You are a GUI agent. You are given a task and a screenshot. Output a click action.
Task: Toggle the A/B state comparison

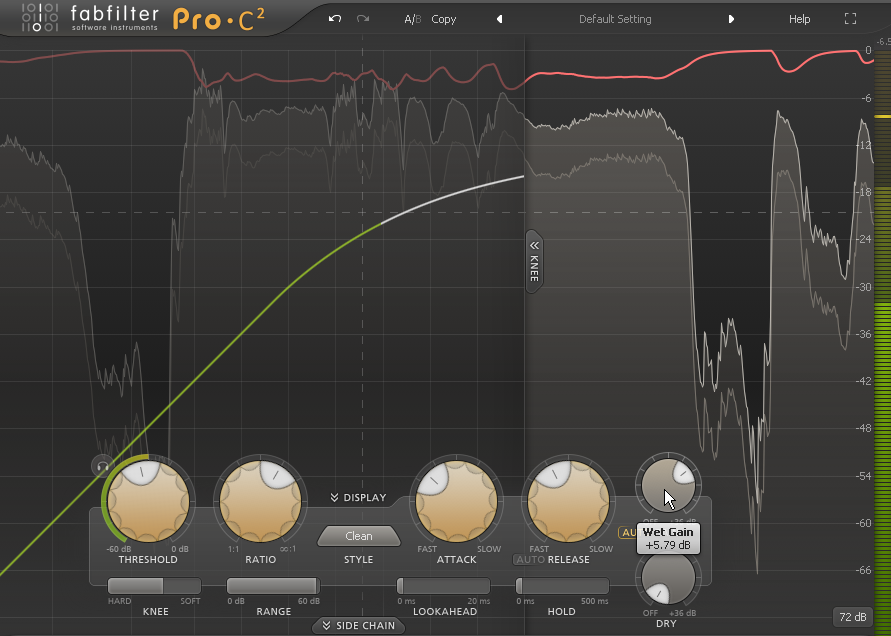pyautogui.click(x=413, y=19)
